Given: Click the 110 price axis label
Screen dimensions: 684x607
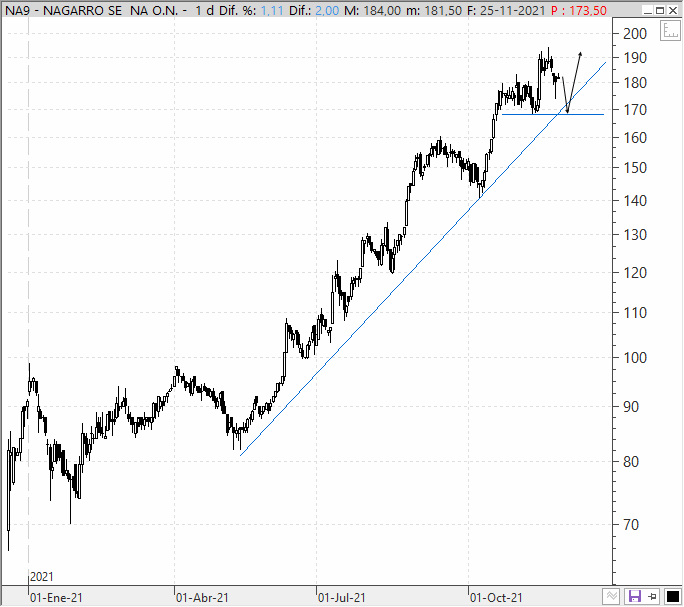Looking at the screenshot, I should point(634,312).
